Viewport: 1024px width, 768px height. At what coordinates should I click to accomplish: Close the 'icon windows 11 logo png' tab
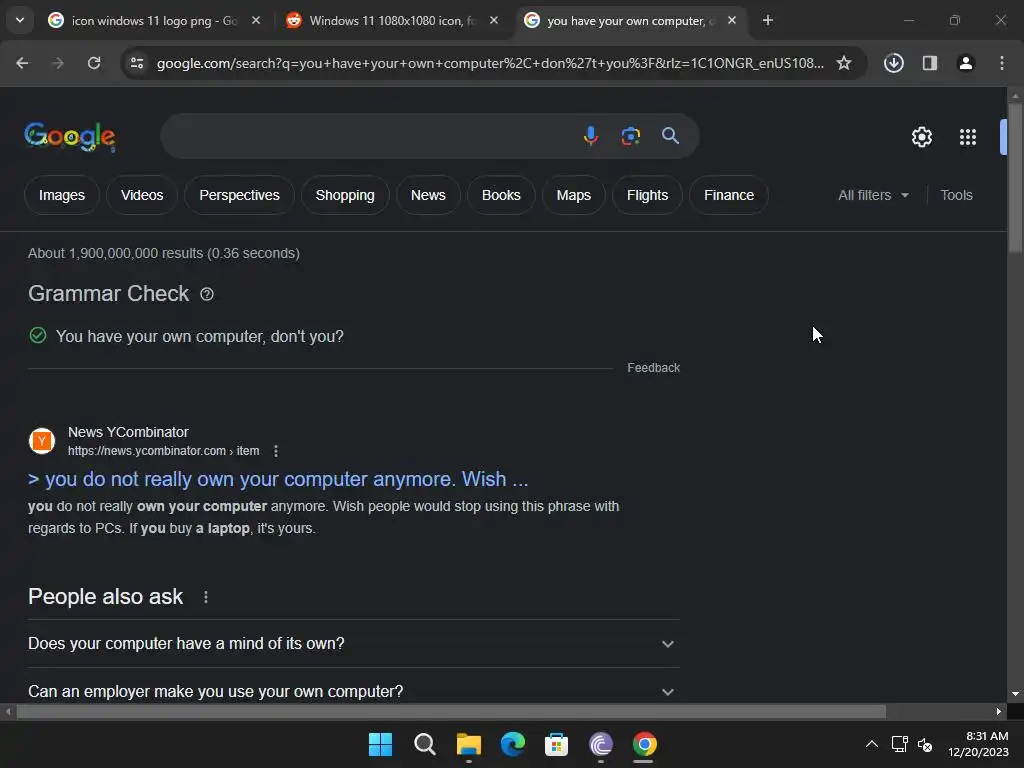[x=256, y=21]
